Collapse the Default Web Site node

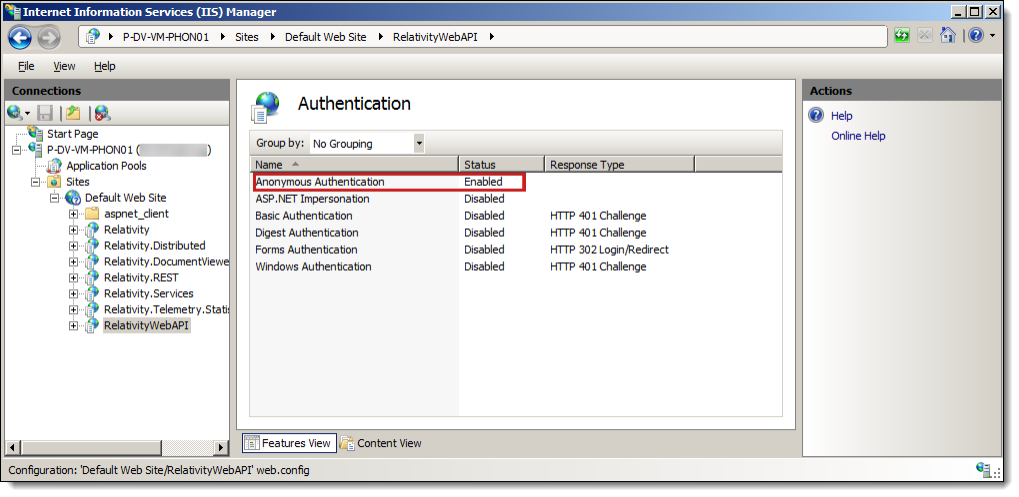pyautogui.click(x=54, y=198)
